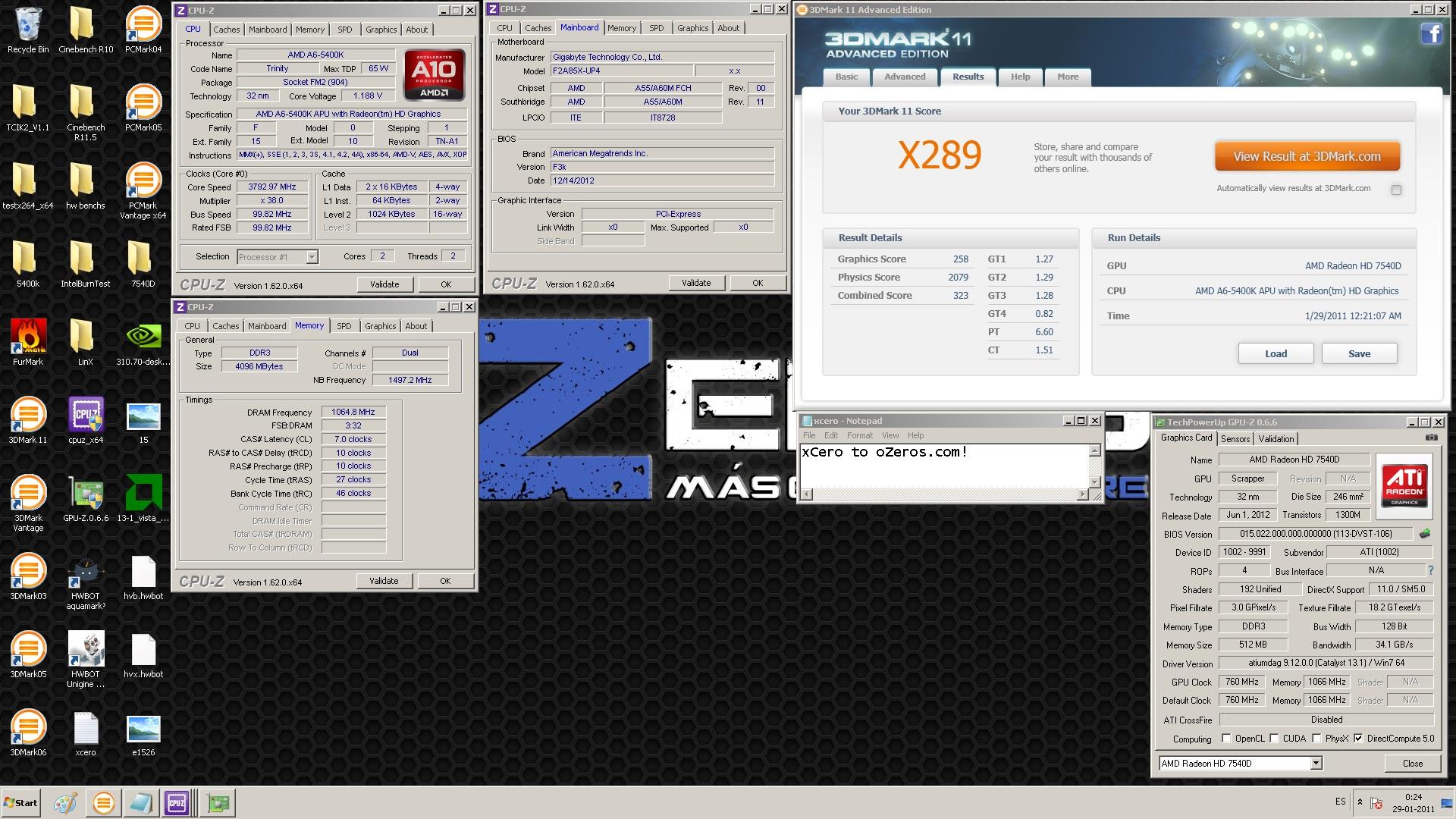Click the Save button in Run Details
The image size is (1456, 819).
coord(1359,353)
